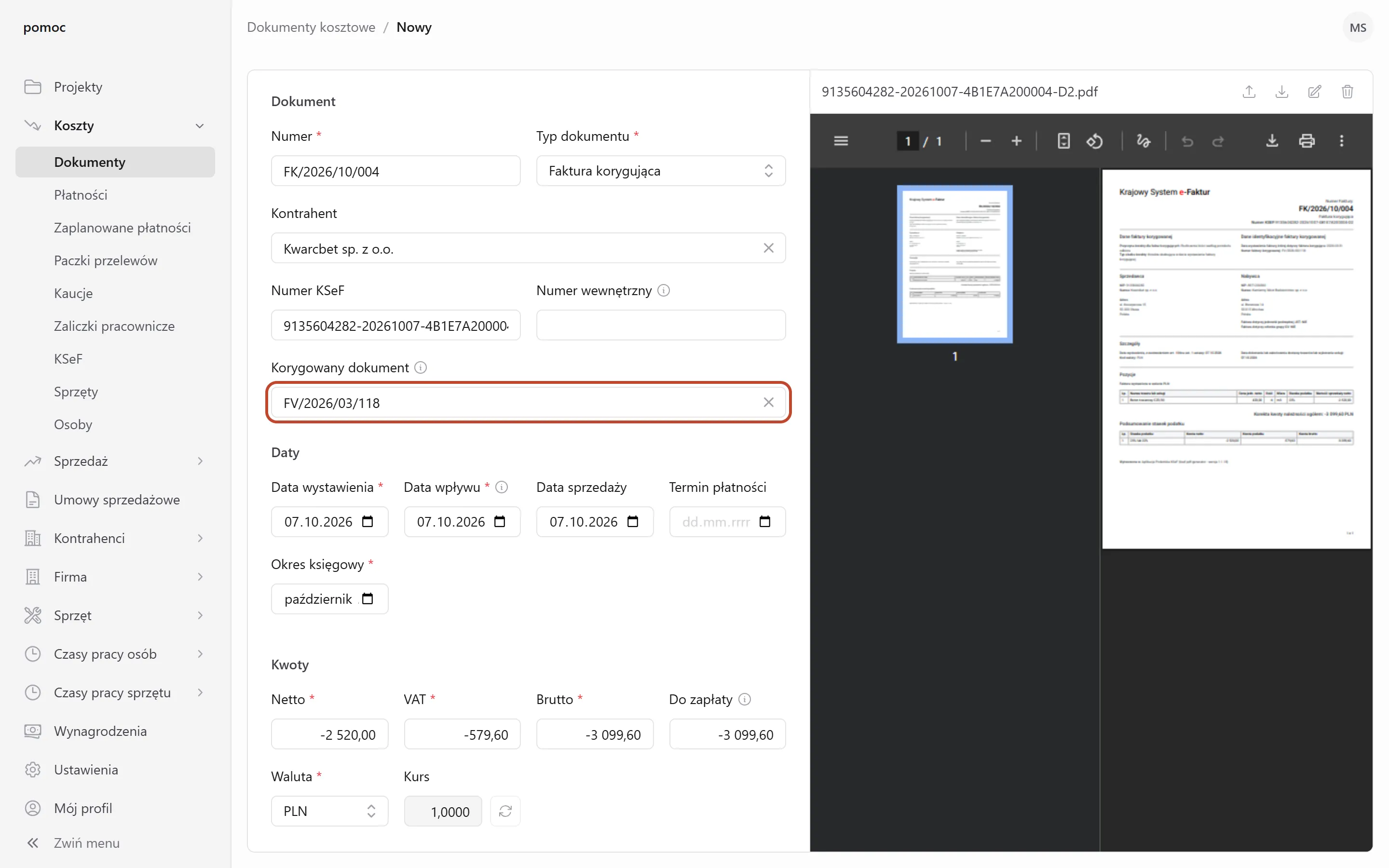Edit the attached PDF file name
1389x868 pixels.
point(1314,92)
